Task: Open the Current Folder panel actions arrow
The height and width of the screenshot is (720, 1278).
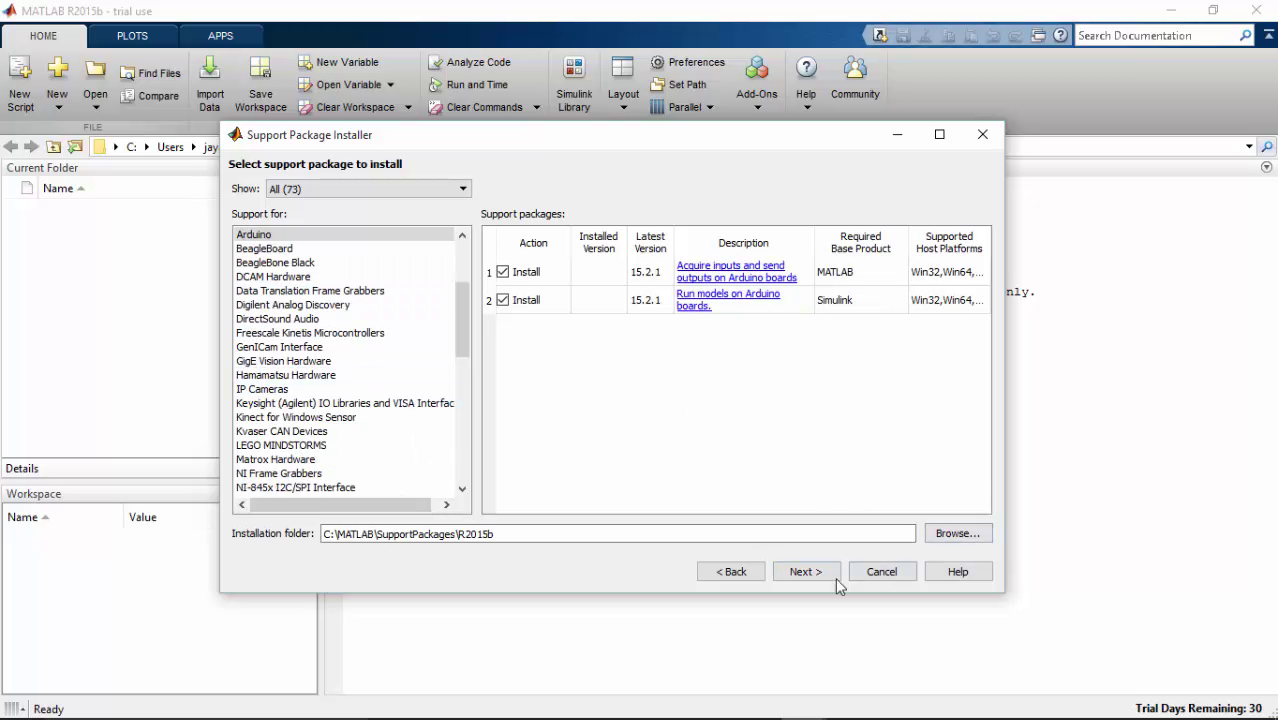Action: point(1267,168)
